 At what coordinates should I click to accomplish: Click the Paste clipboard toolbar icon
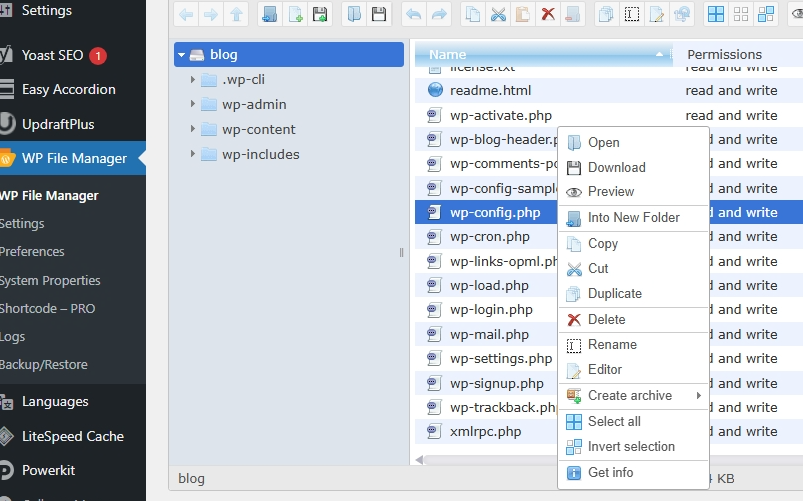(523, 14)
